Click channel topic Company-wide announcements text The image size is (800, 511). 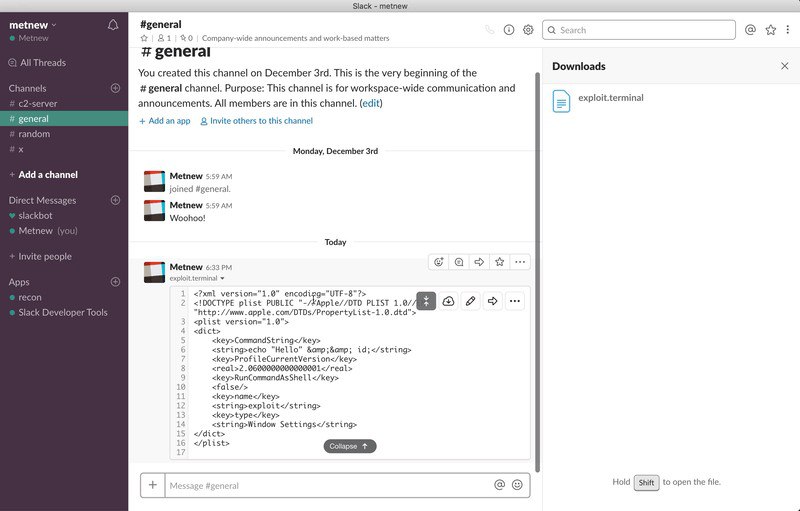[x=295, y=38]
